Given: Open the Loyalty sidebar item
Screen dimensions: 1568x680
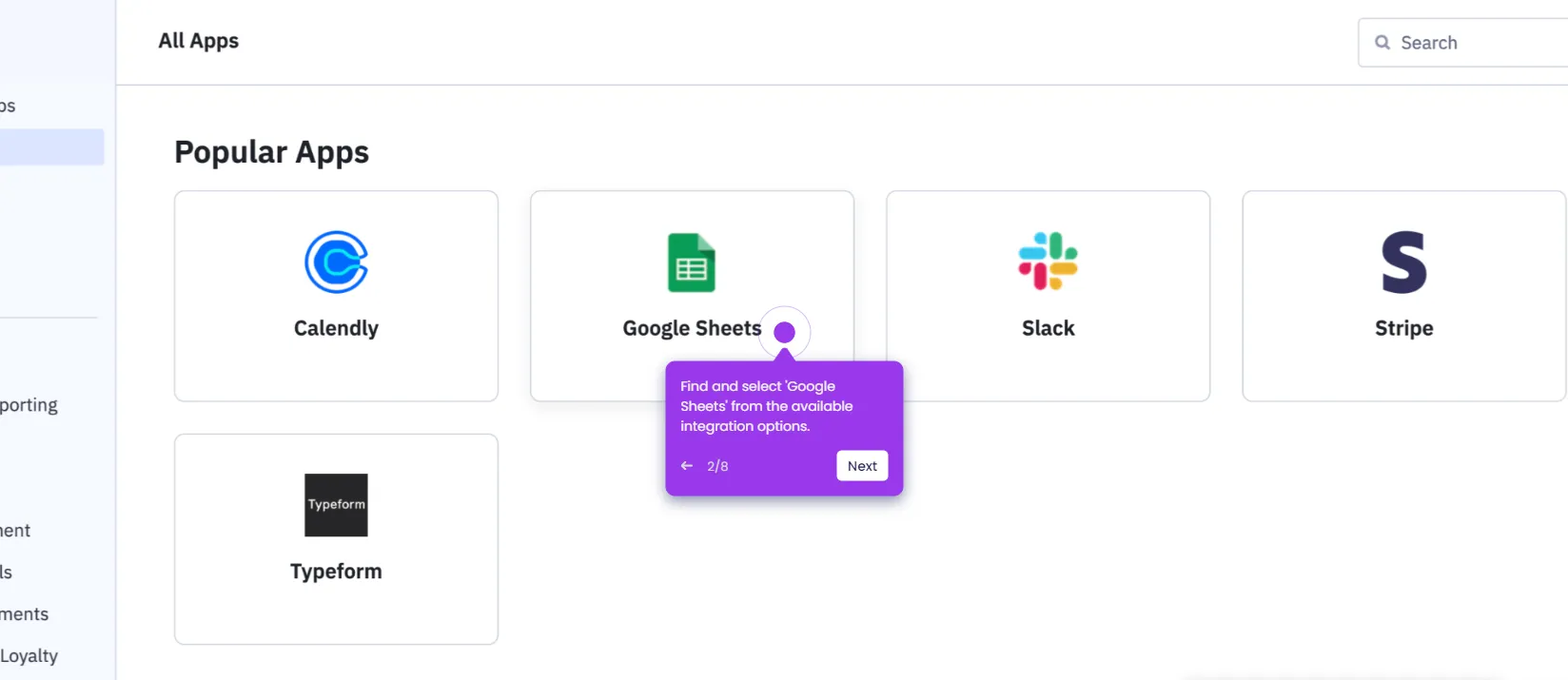Looking at the screenshot, I should (x=29, y=655).
